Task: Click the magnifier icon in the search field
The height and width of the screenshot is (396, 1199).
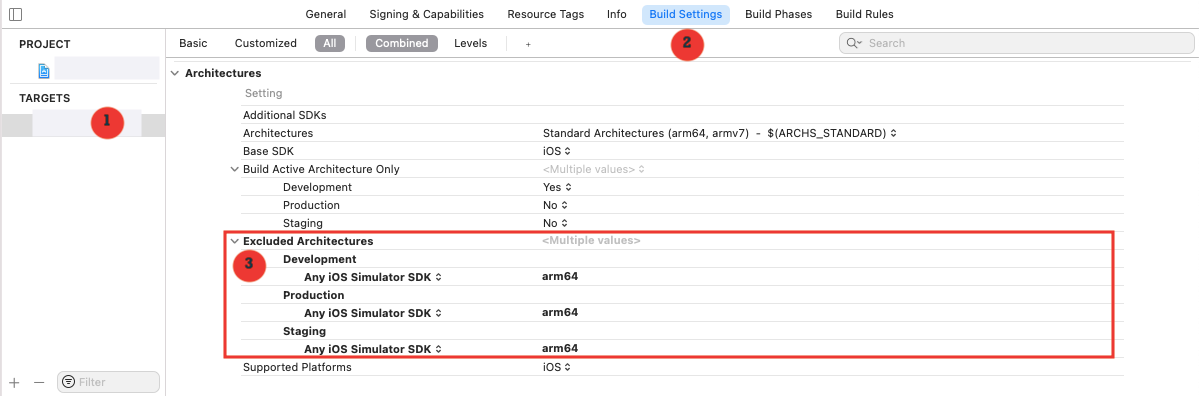Action: click(x=853, y=44)
